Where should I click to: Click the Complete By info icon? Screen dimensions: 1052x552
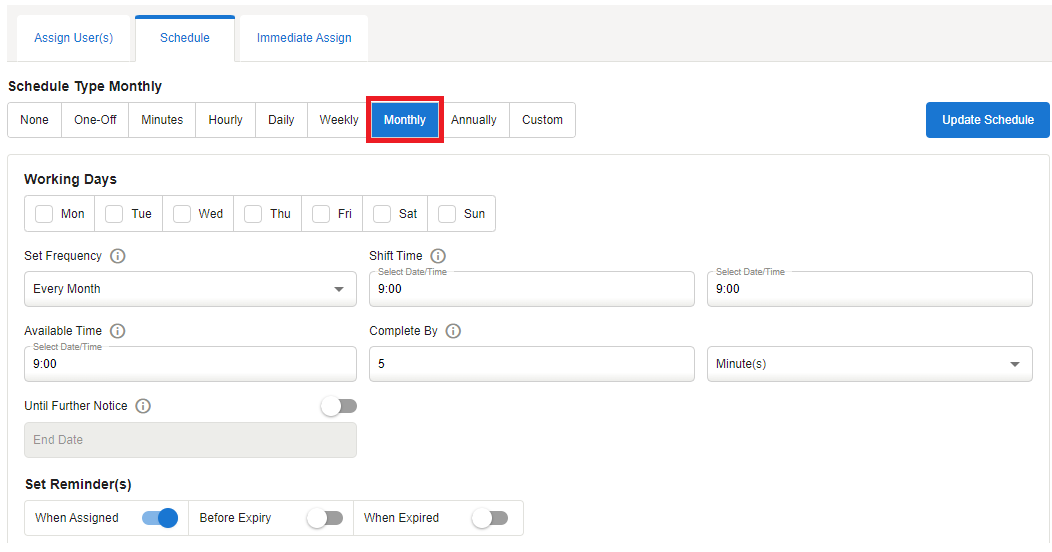[x=453, y=331]
